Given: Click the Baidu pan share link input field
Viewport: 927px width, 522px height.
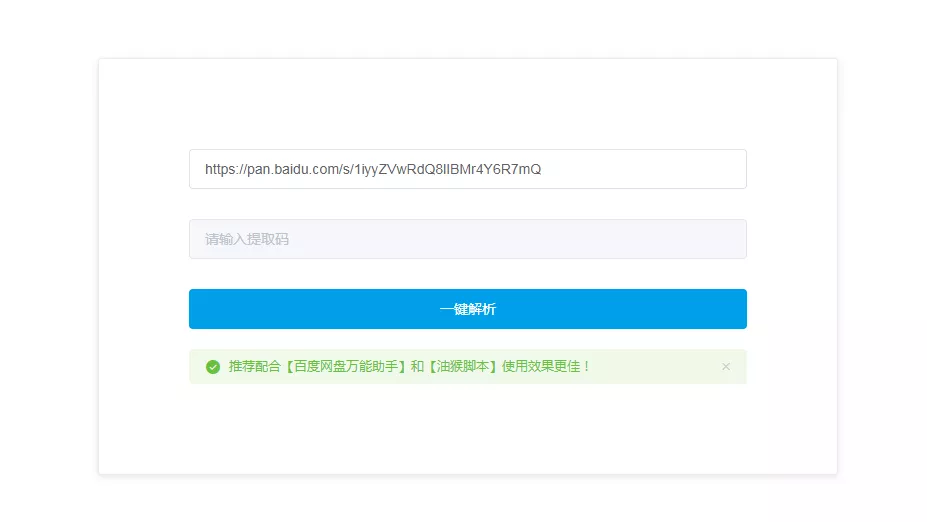Looking at the screenshot, I should pos(468,169).
